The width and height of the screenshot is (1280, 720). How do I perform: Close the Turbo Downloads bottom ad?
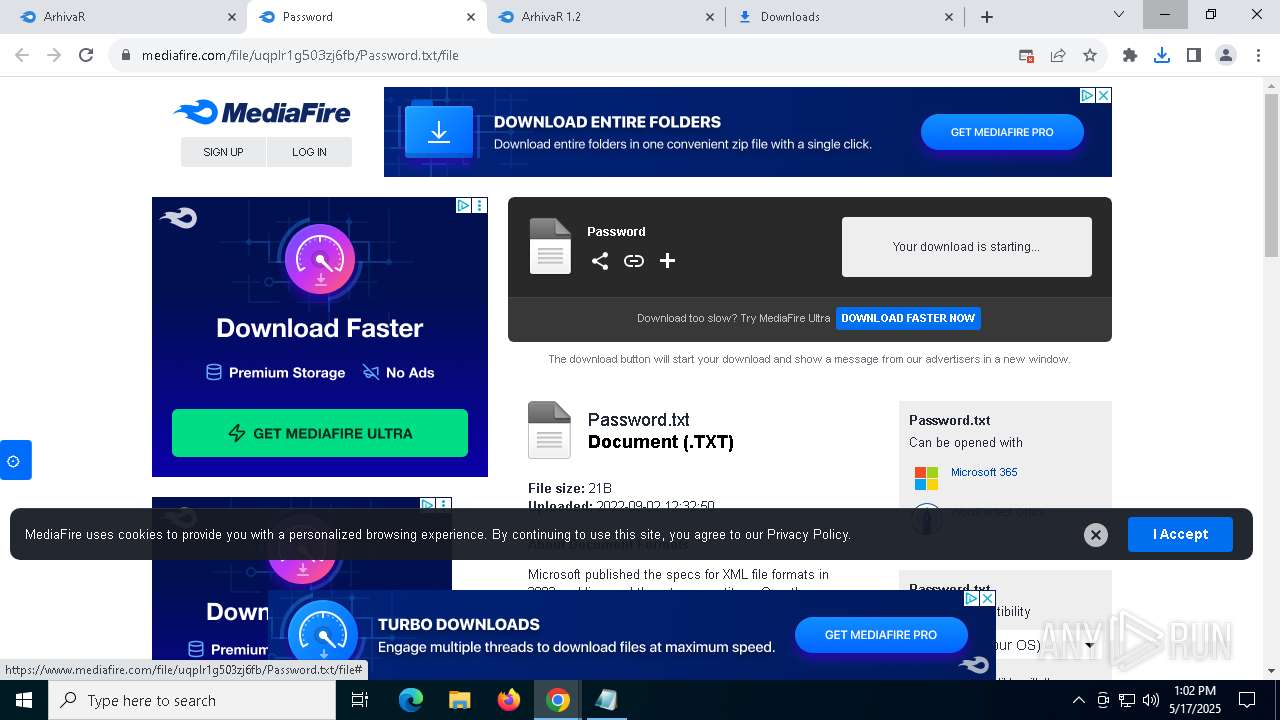pos(987,599)
